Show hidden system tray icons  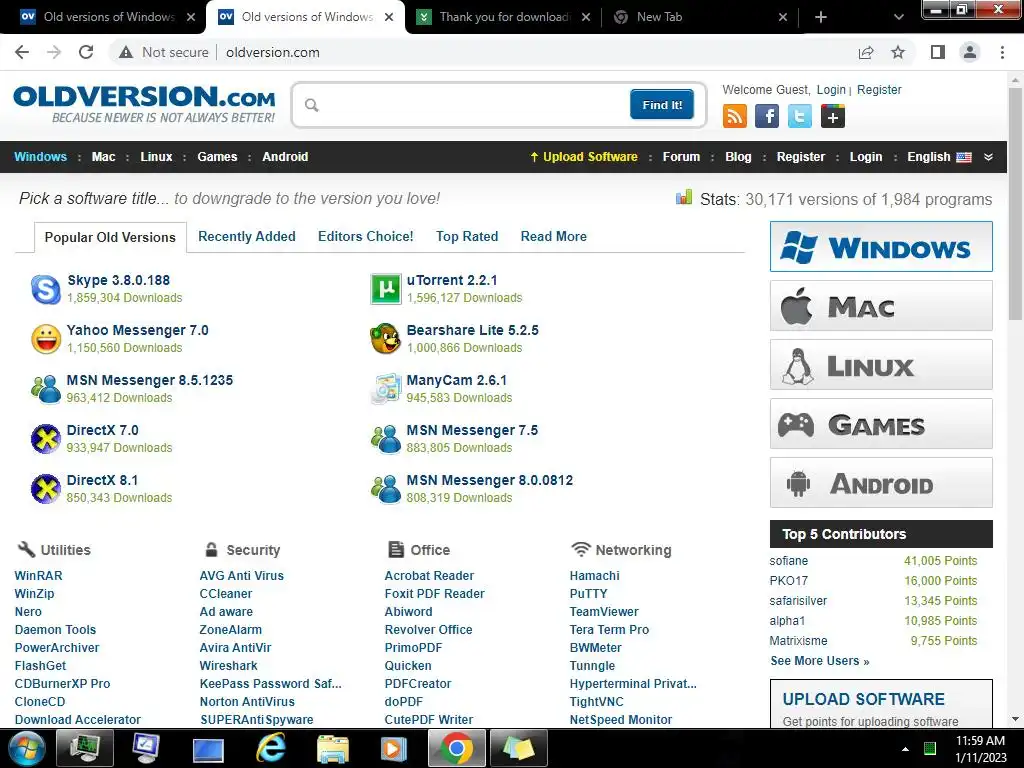tap(905, 748)
